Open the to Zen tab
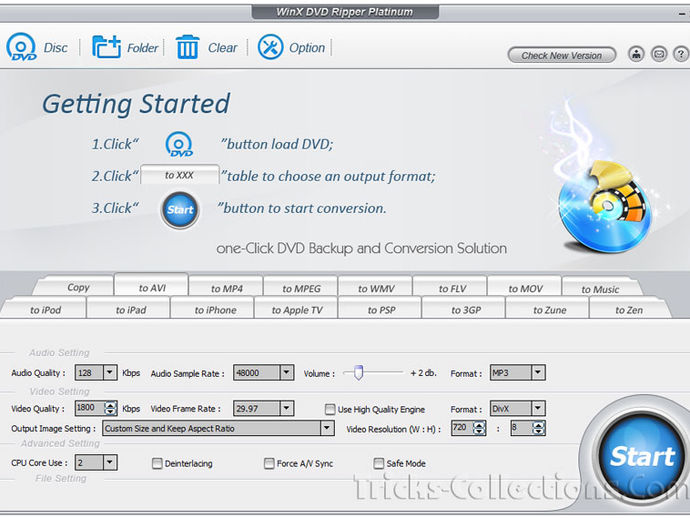Viewport: 690px width, 518px height. (x=629, y=309)
